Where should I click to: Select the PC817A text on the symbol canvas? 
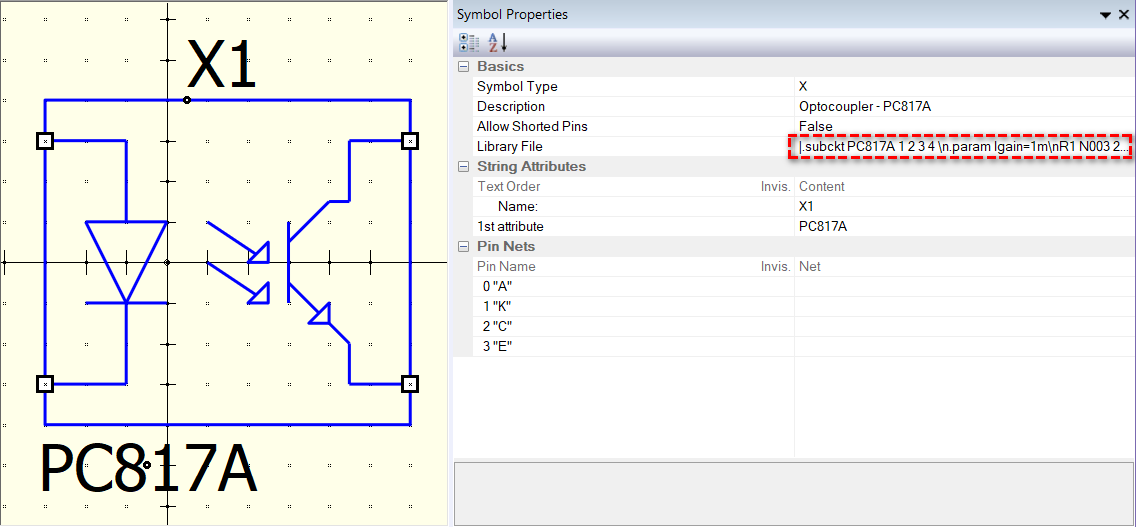click(x=149, y=469)
